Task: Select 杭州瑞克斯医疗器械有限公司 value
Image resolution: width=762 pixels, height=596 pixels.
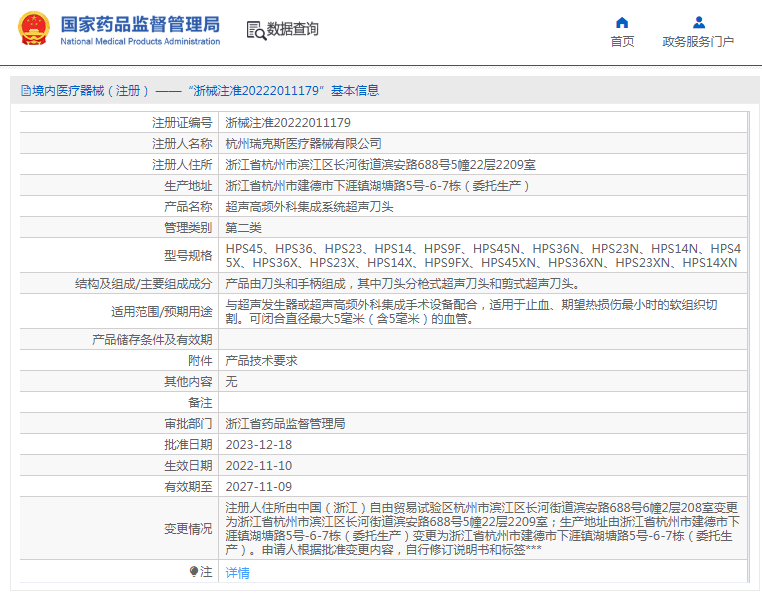Action: [x=303, y=143]
